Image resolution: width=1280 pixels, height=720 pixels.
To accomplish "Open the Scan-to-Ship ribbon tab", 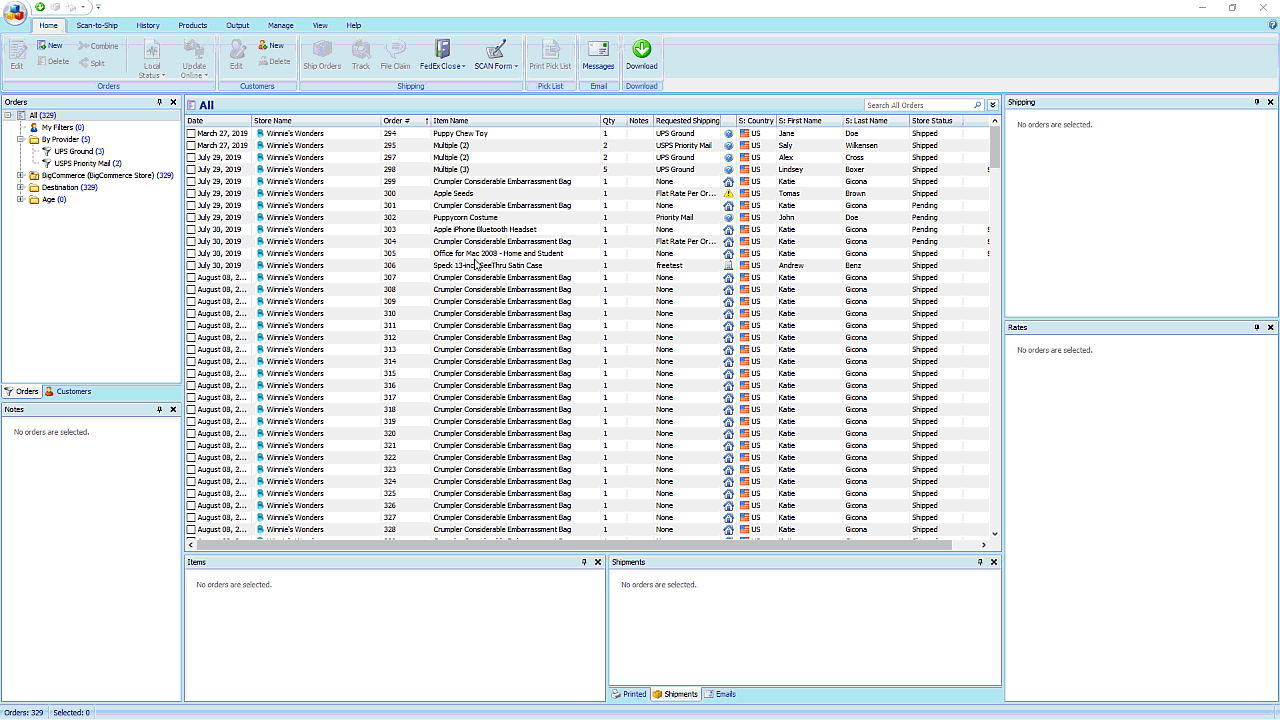I will pos(97,25).
